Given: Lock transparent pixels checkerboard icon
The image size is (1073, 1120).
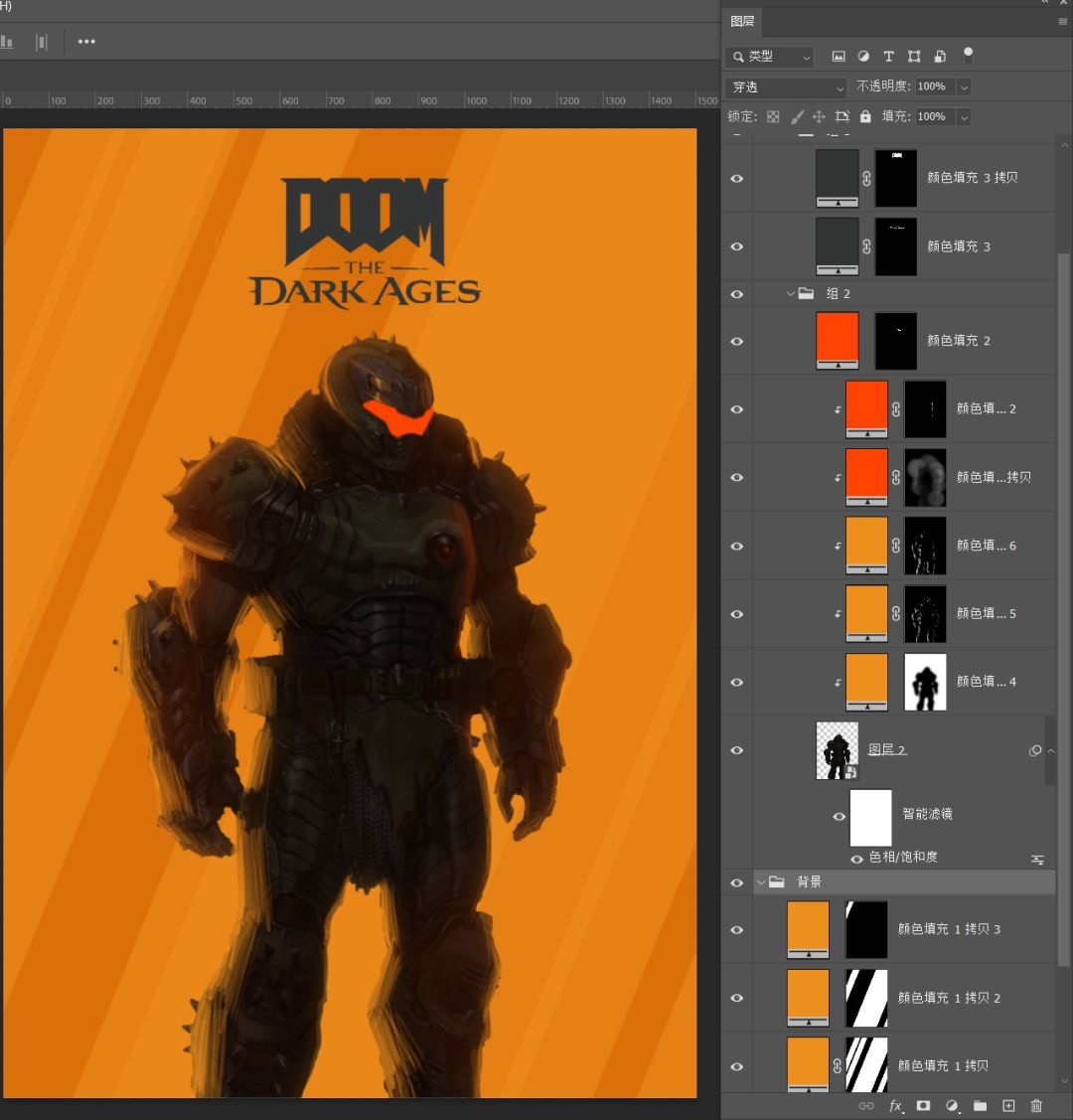Looking at the screenshot, I should pos(773,116).
